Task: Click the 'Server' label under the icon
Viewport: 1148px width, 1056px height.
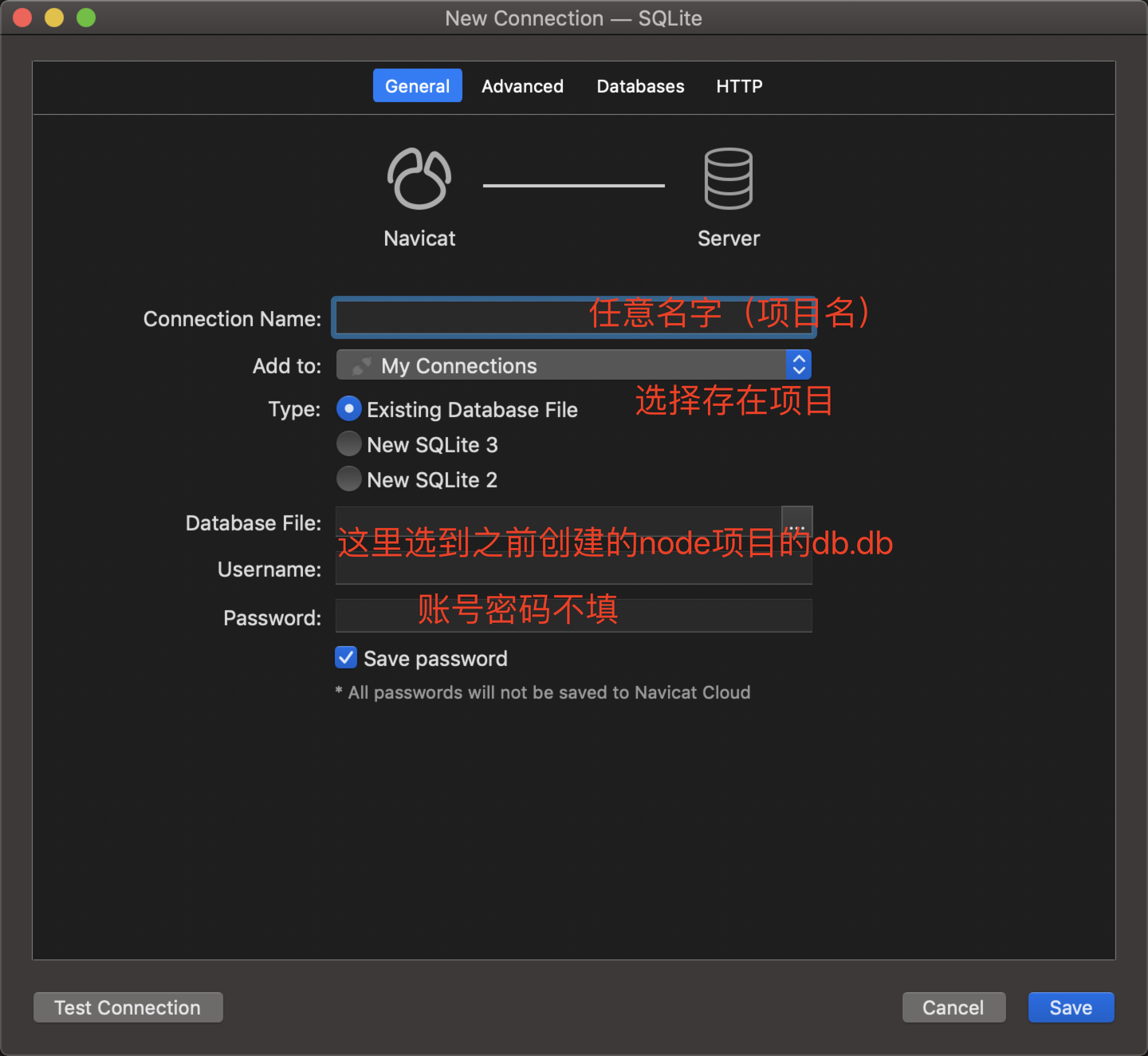Action: point(729,238)
